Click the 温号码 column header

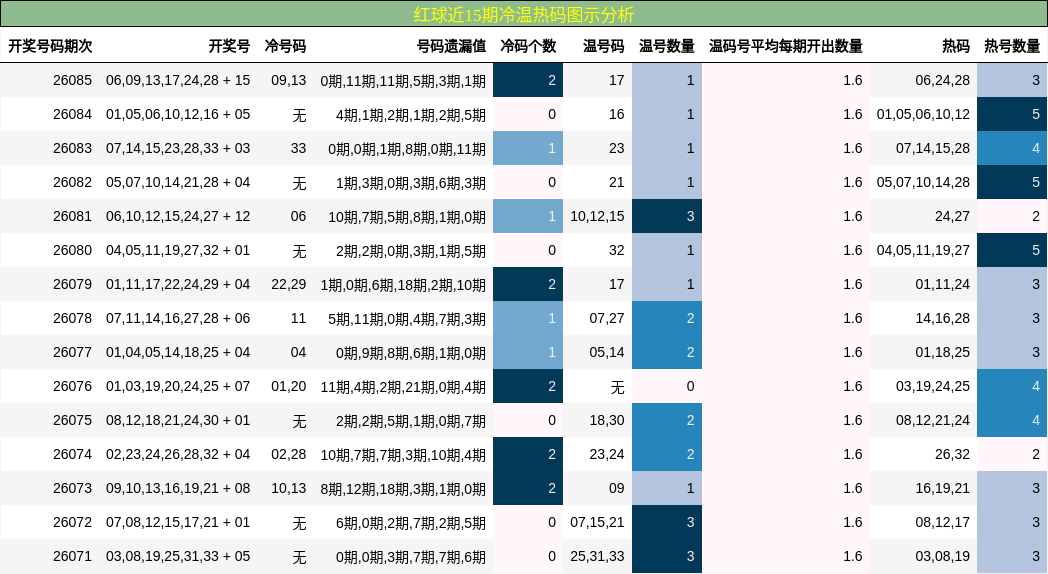point(604,46)
